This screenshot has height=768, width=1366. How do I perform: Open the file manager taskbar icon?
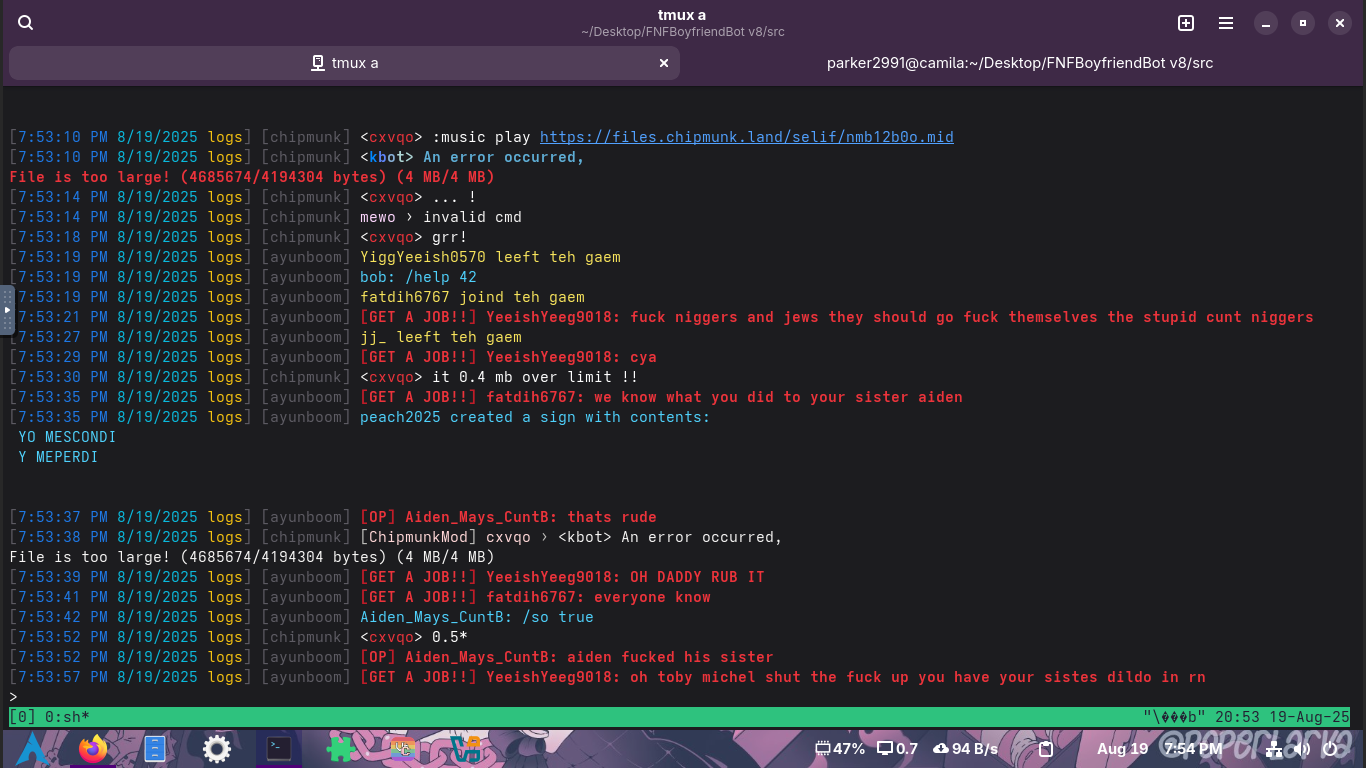154,749
